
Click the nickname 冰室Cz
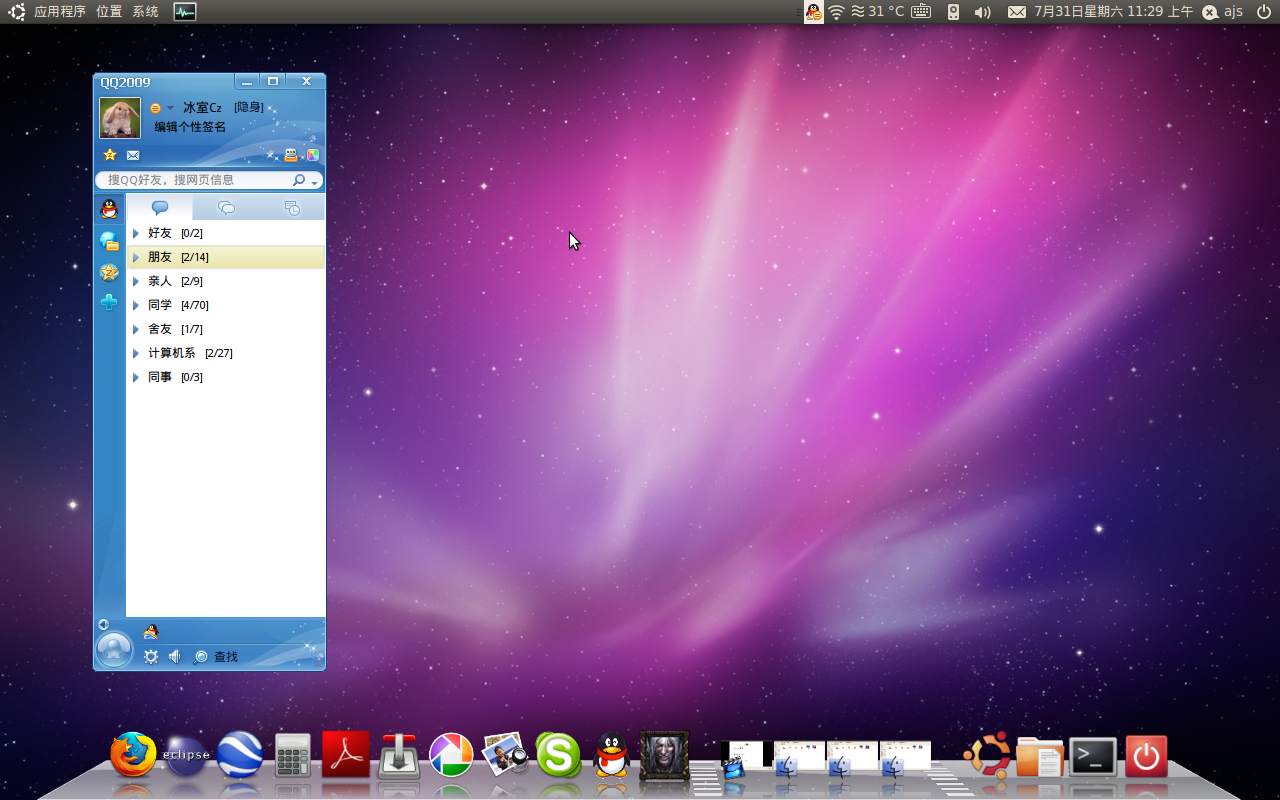point(202,107)
